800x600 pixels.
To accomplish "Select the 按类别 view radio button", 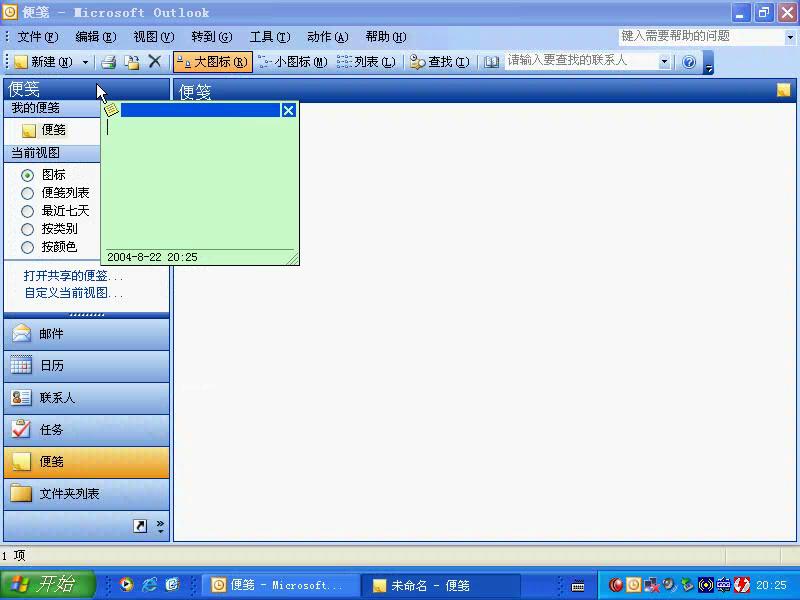I will 28,230.
